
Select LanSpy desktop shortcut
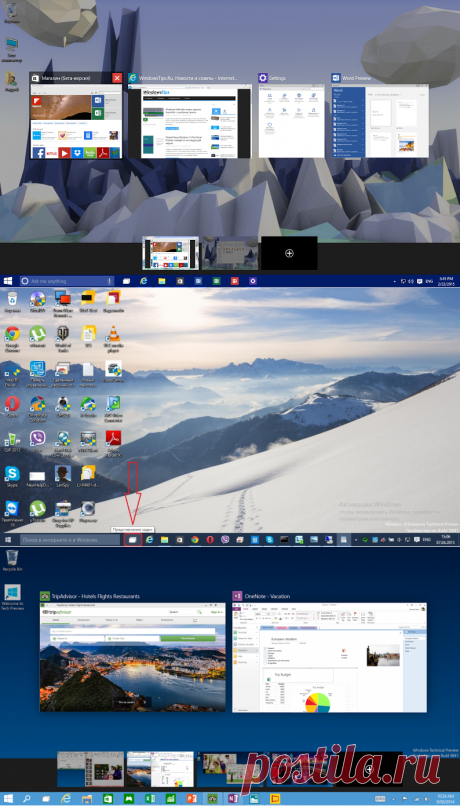63,476
